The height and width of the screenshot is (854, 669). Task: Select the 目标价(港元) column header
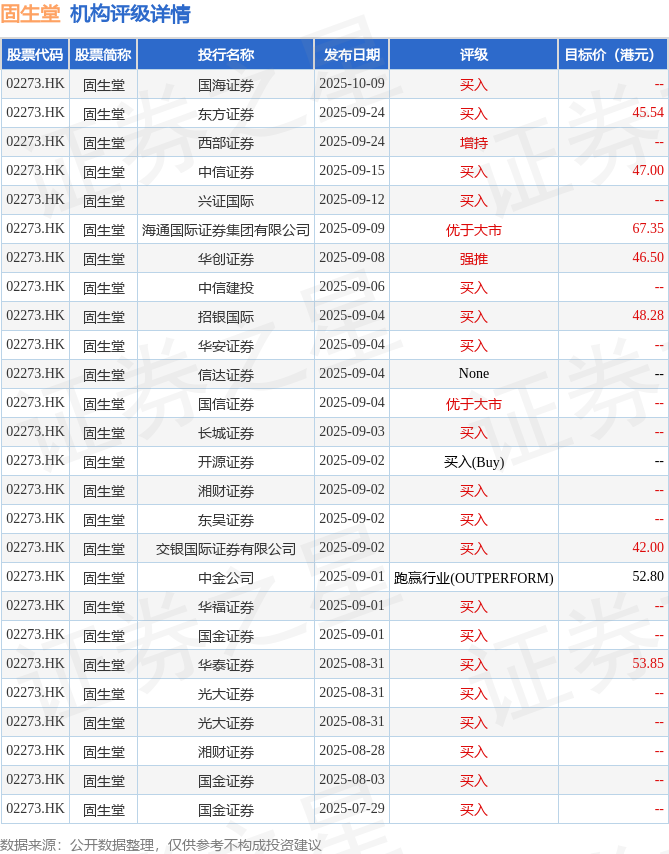(613, 54)
